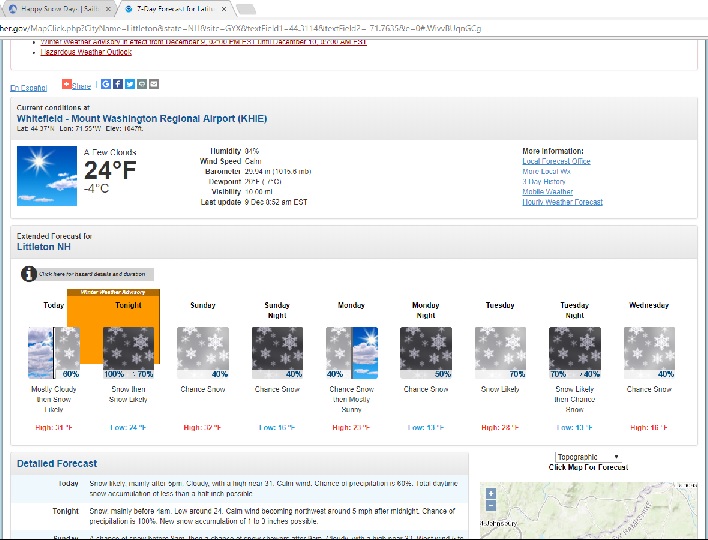The image size is (708, 540).
Task: Click the hazard details info icon
Action: pyautogui.click(x=29, y=274)
